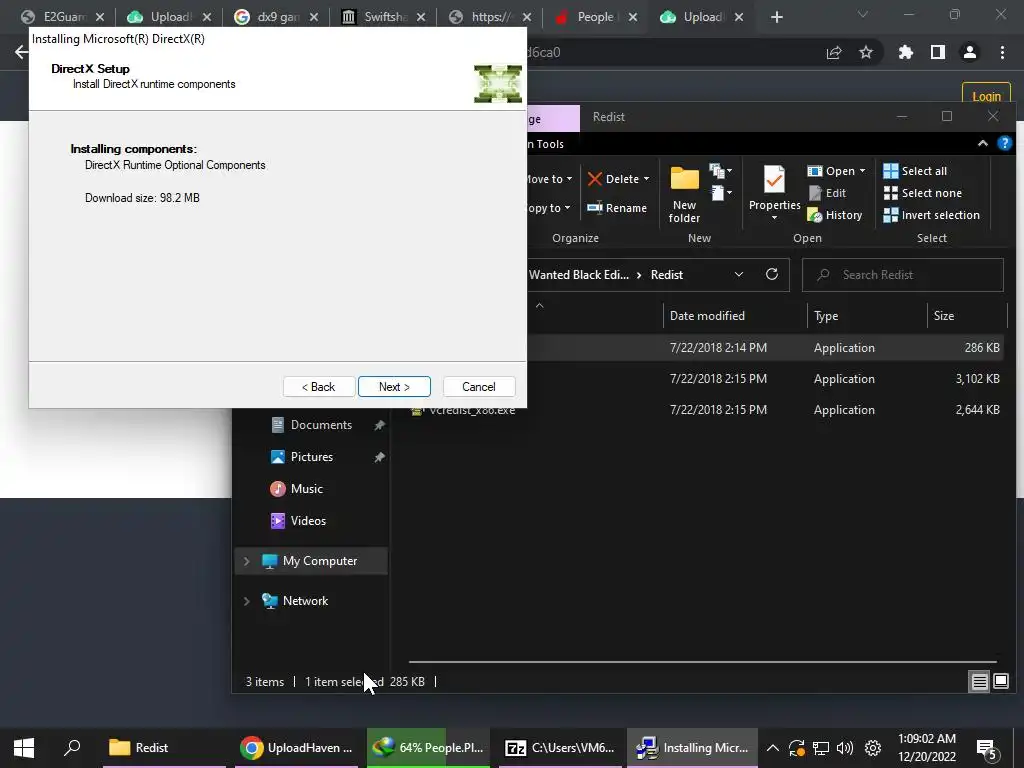The height and width of the screenshot is (768, 1024).
Task: Click Invert selection in the ribbon
Action: tap(931, 215)
